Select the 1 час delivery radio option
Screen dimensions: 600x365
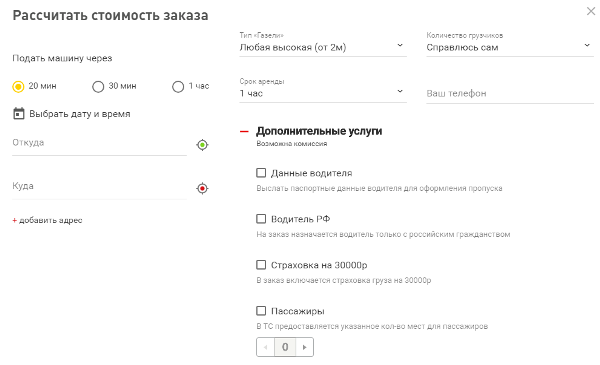[178, 86]
